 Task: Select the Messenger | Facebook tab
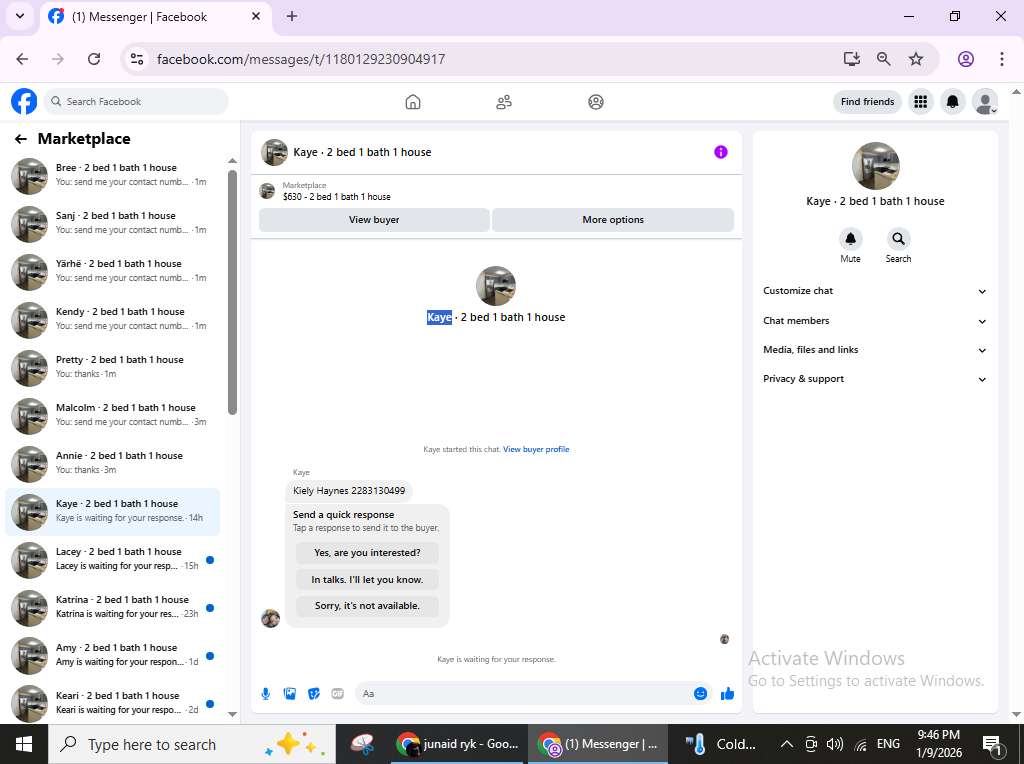point(155,17)
